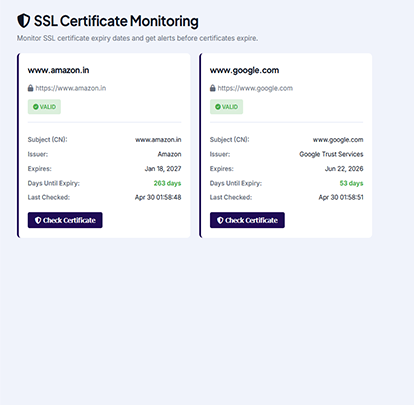Click the green check icon in amazon.in VALID badge
414x405 pixels.
[x=36, y=107]
